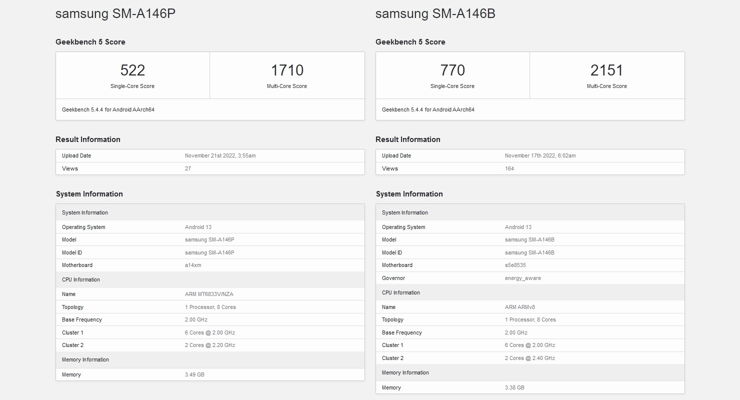Click CPU name 'ARM MT6833V/NZA'
740x400 pixels.
click(209, 294)
